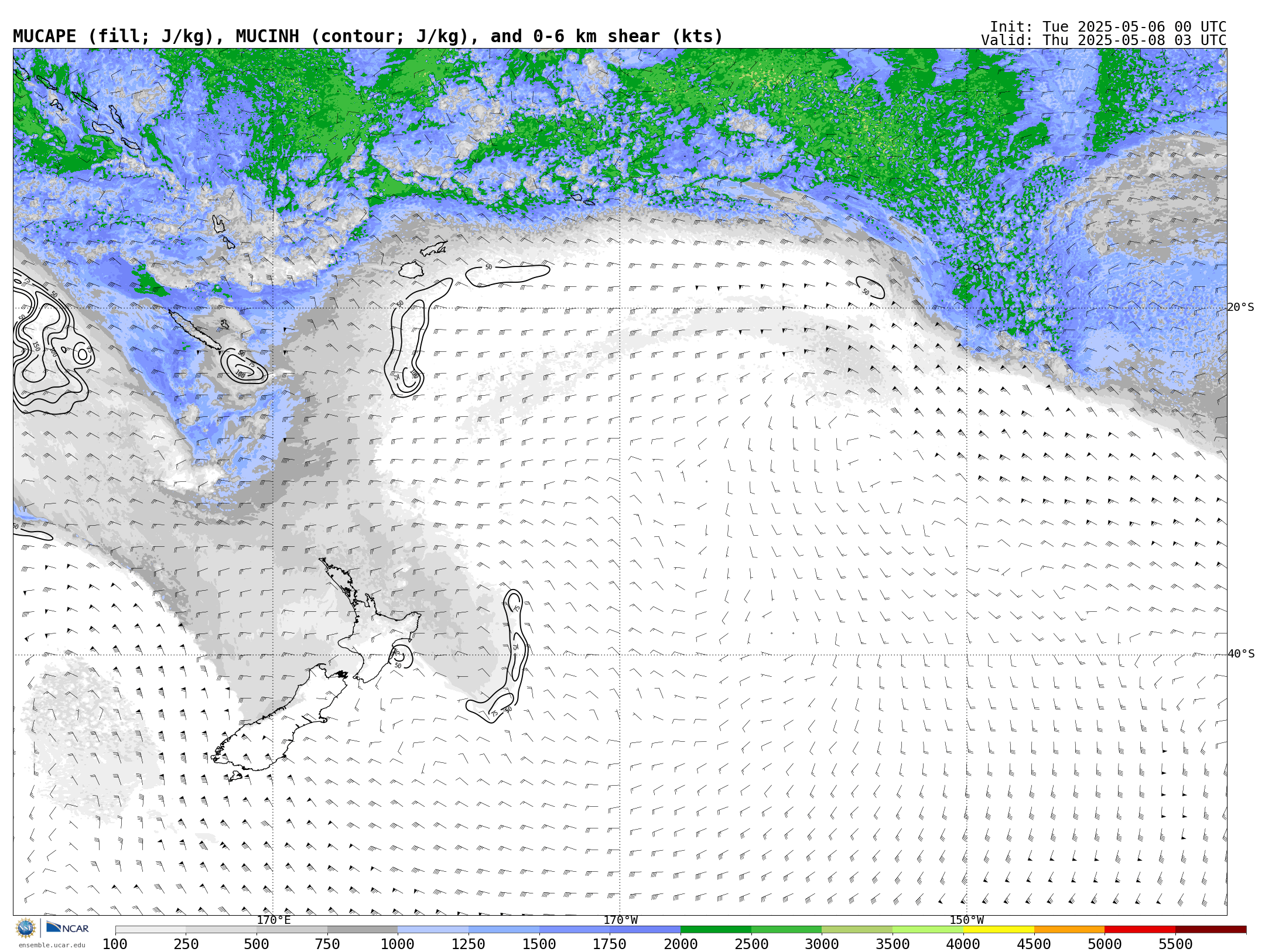
Task: Click the colorbar label 250
Action: tap(186, 944)
